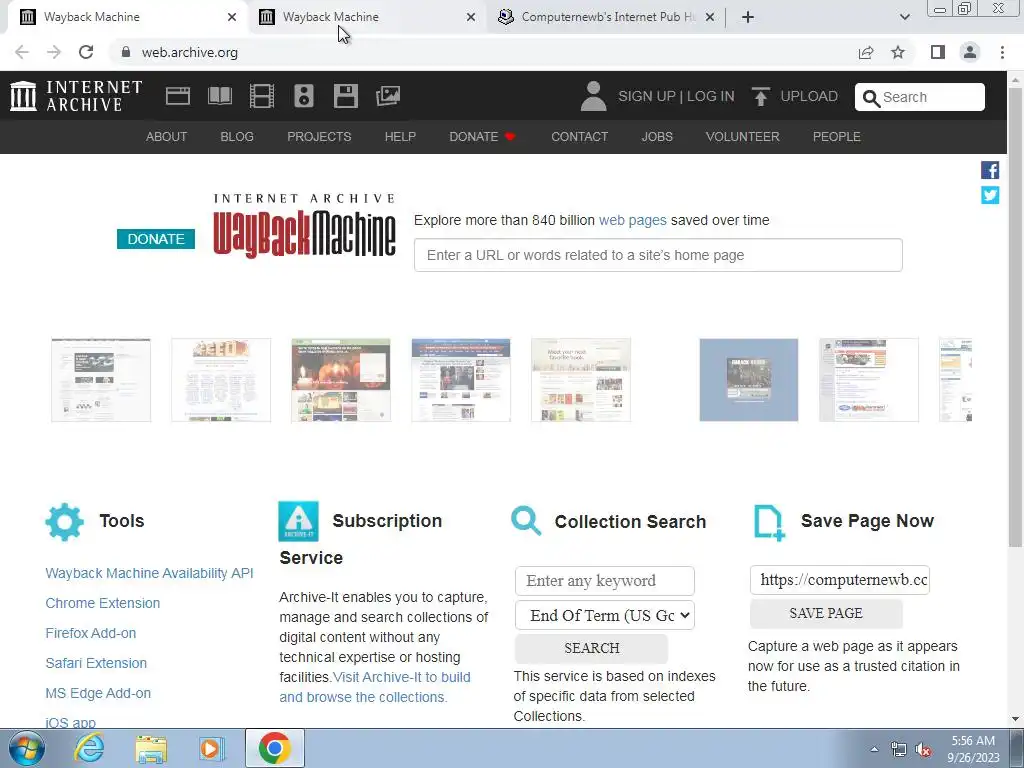Open the HELP menu item

click(x=400, y=136)
